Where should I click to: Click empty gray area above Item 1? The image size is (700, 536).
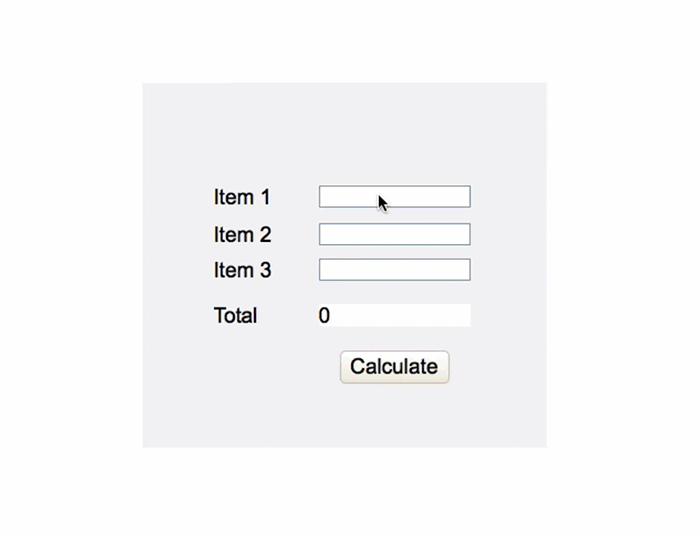pos(345,134)
